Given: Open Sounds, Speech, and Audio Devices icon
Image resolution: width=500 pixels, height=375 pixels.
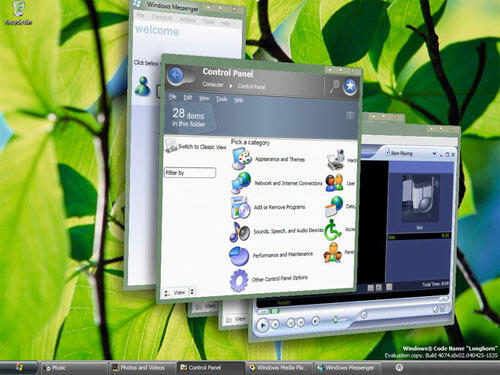Looking at the screenshot, I should coord(240,232).
